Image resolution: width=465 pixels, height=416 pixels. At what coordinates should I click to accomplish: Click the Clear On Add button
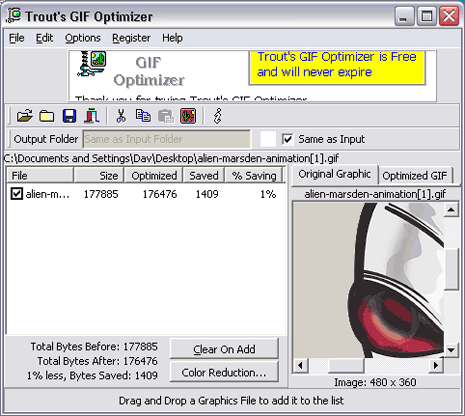(x=224, y=349)
